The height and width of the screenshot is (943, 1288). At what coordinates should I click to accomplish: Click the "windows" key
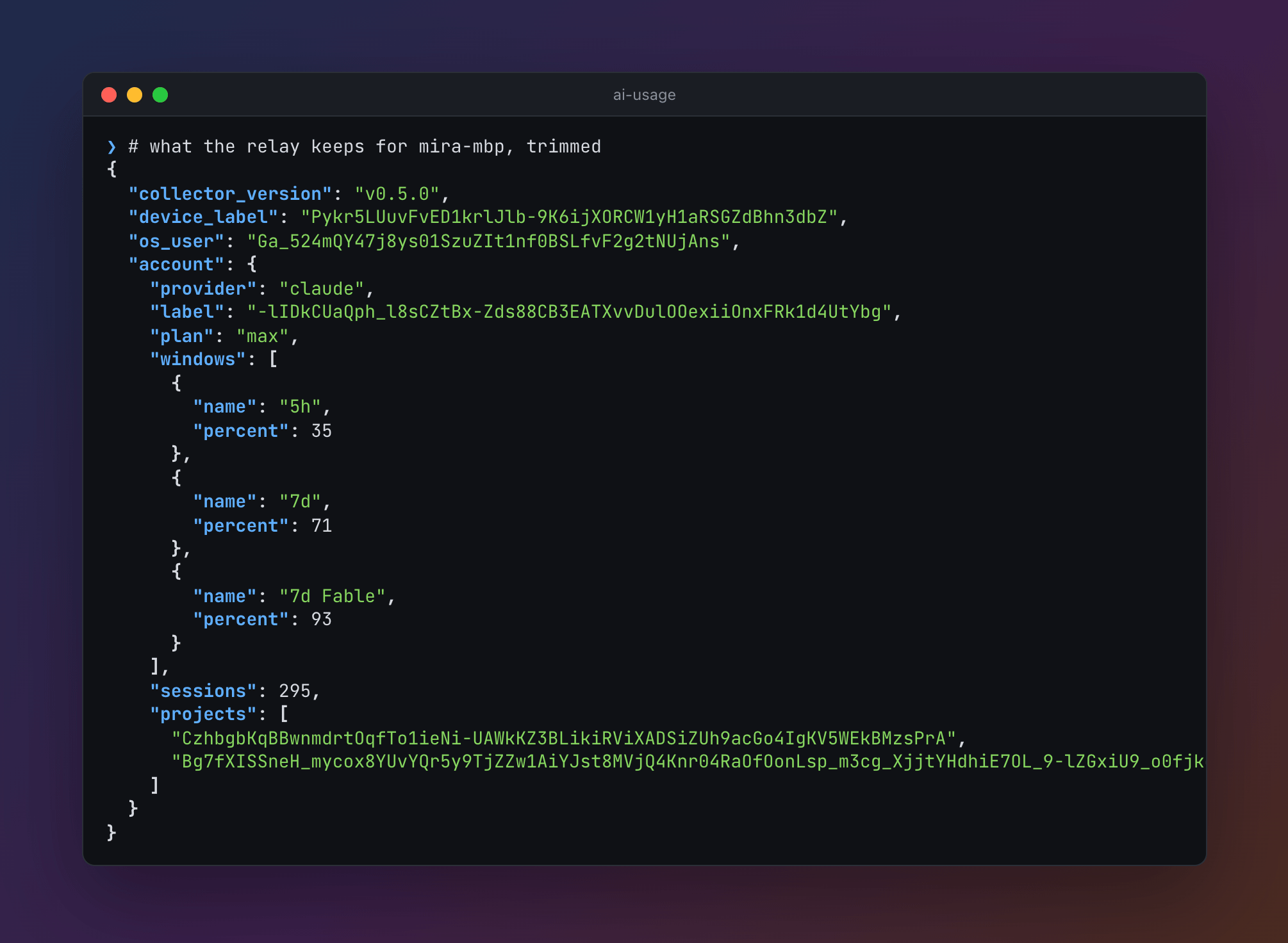[198, 359]
